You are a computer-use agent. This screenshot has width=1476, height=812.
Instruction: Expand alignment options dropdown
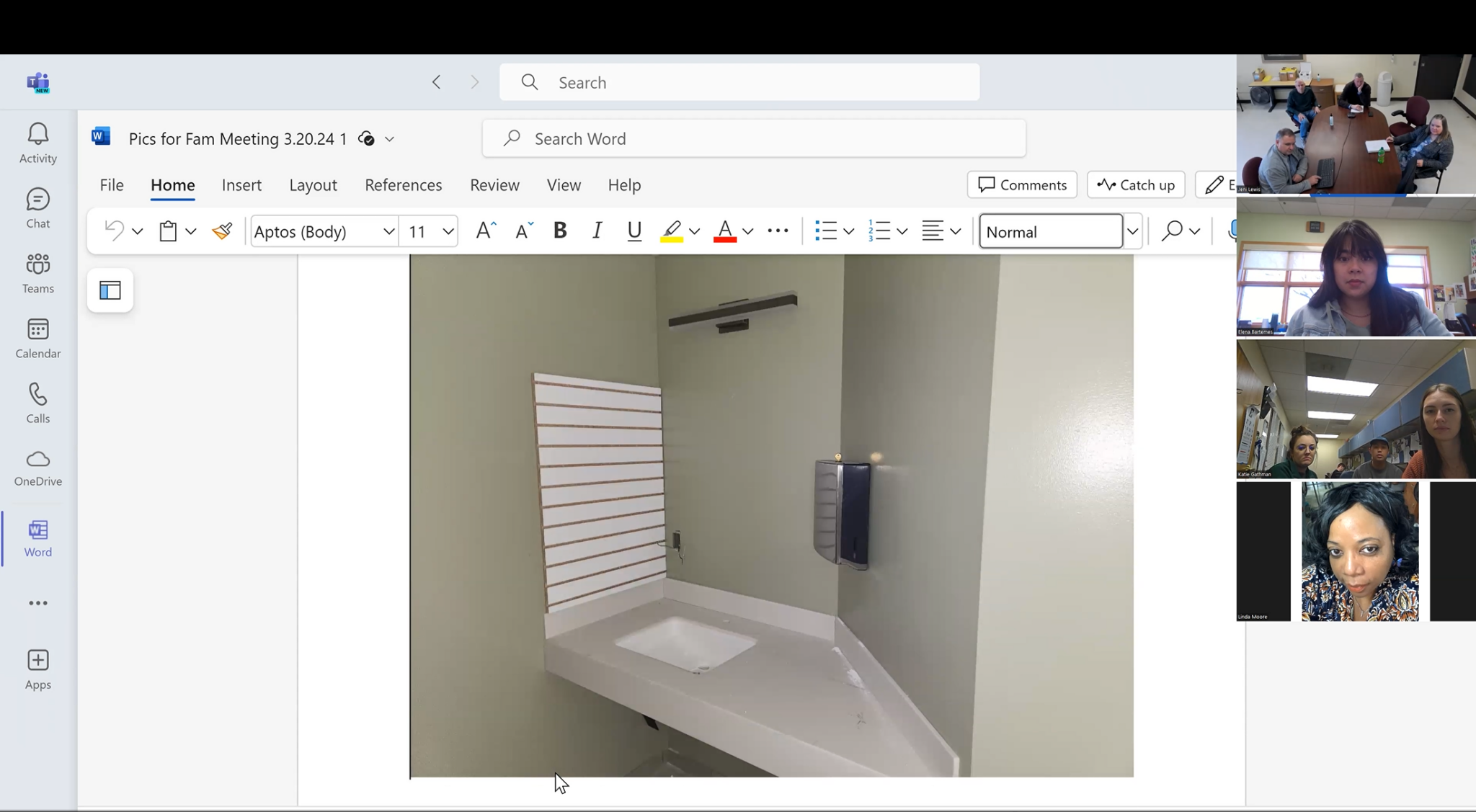click(955, 231)
